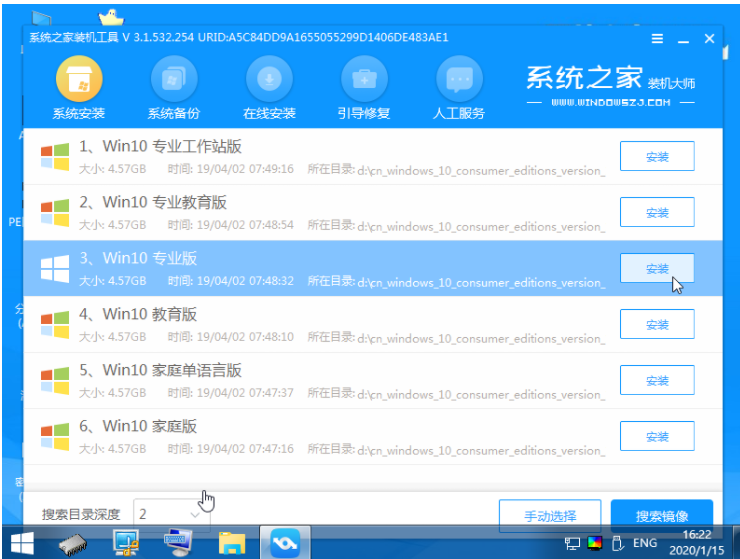Install Win10 专业工作站版
The width and height of the screenshot is (740, 559).
(657, 157)
